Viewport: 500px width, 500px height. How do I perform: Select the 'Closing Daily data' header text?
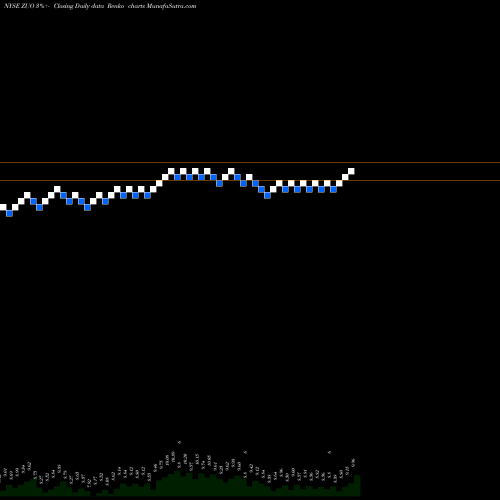click(78, 6)
